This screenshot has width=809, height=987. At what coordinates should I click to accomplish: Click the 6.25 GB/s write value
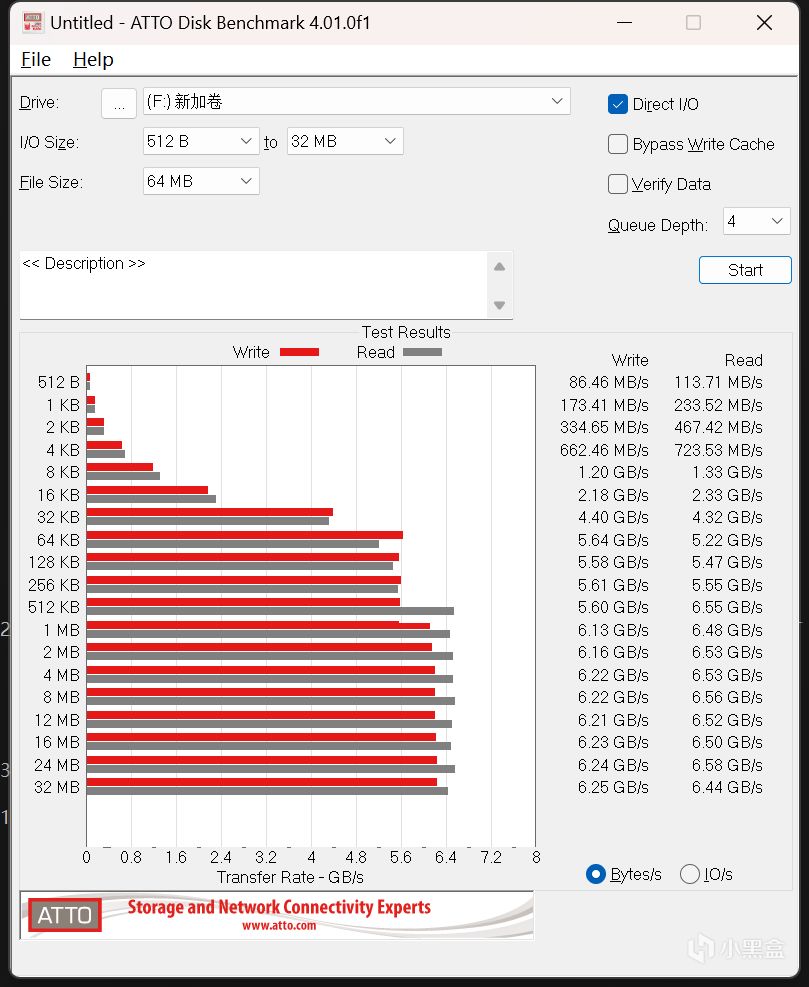point(613,787)
